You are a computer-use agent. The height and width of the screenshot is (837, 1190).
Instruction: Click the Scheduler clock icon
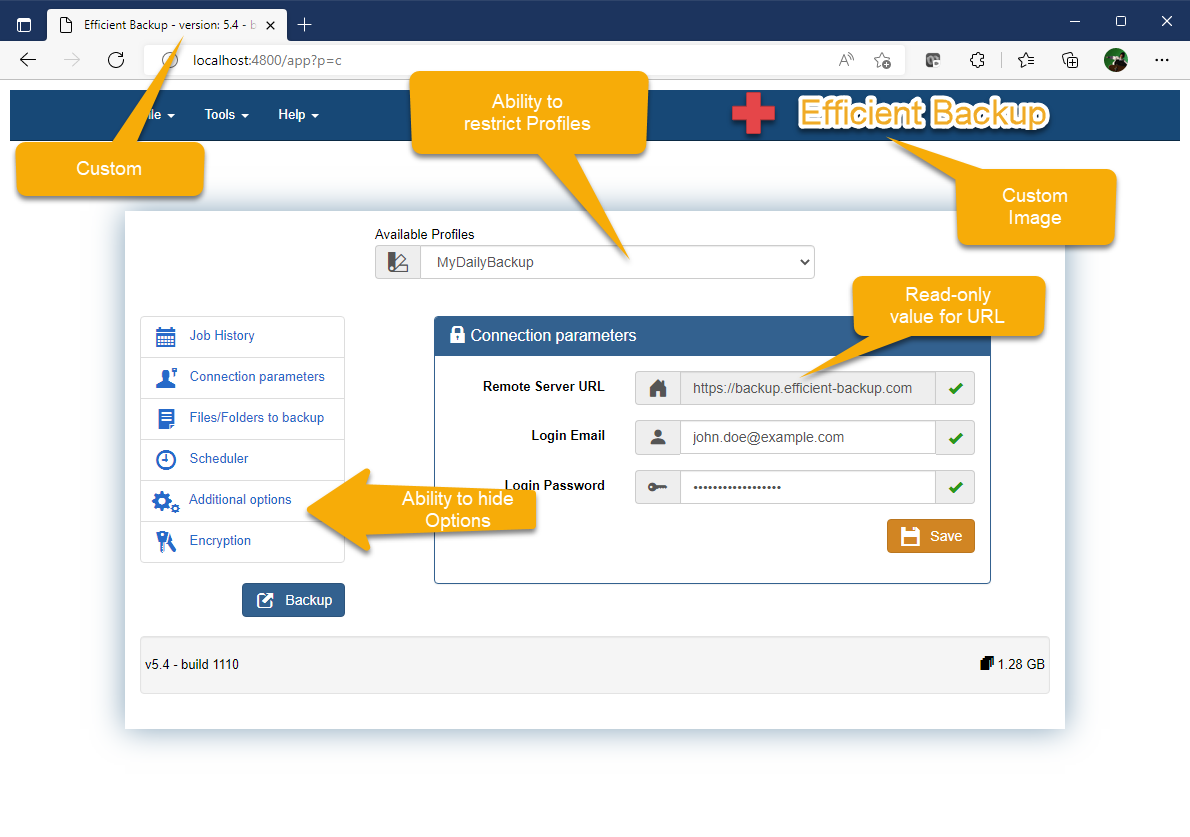coord(165,459)
